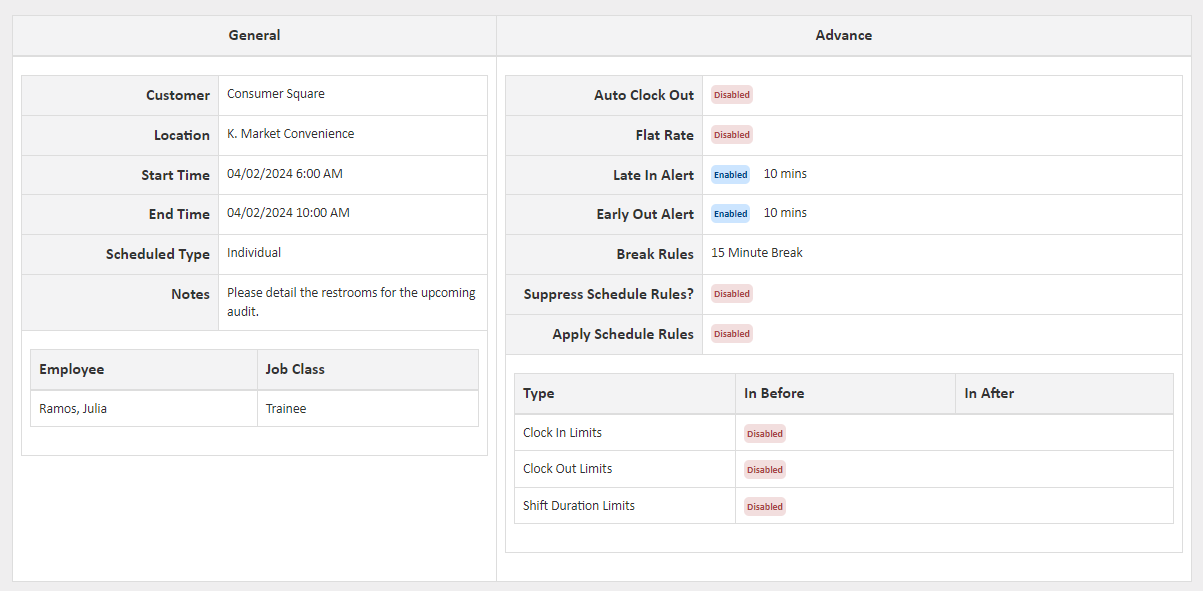Click the Shift Duration Limits Disabled badge
Image resolution: width=1203 pixels, height=591 pixels.
tap(764, 507)
